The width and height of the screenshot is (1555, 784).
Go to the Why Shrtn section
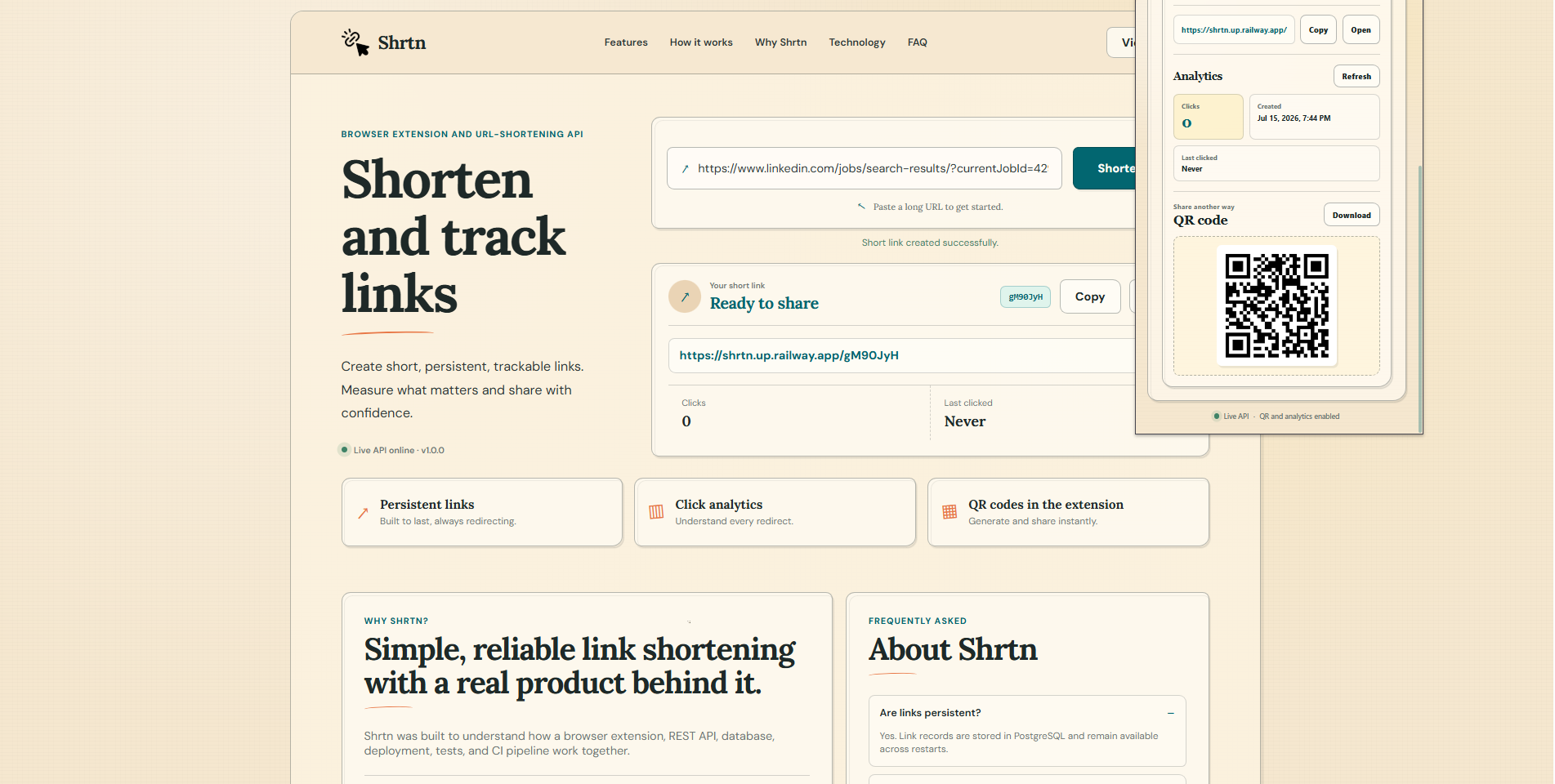(x=780, y=42)
